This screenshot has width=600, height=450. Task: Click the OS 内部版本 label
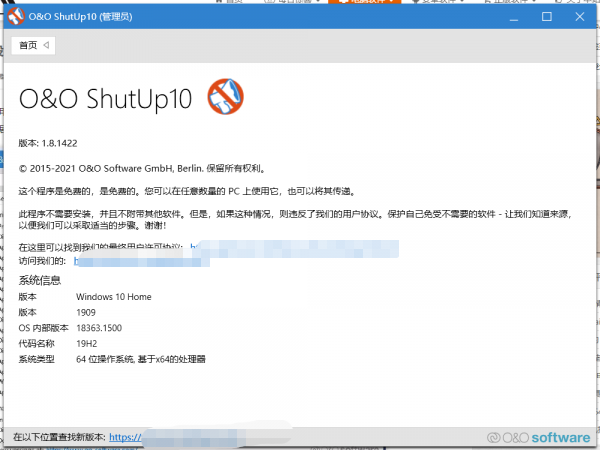44,328
